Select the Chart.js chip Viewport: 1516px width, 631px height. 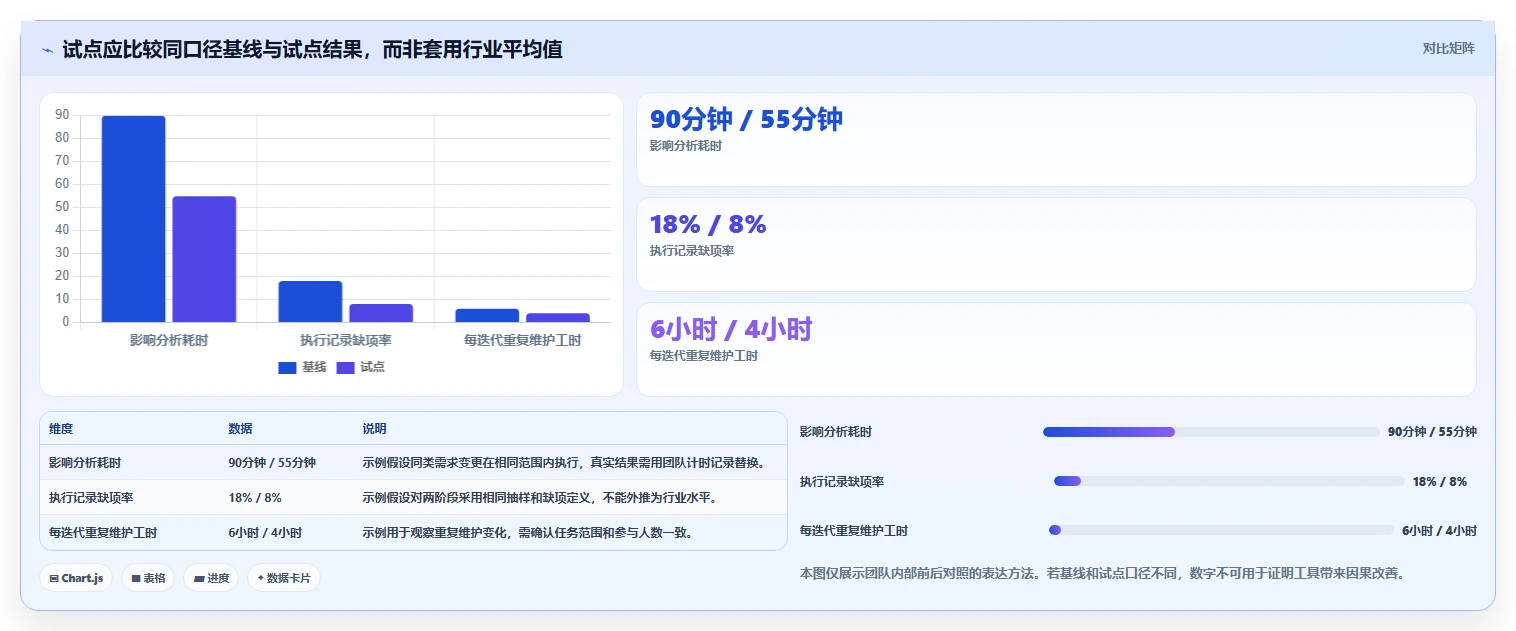[76, 578]
